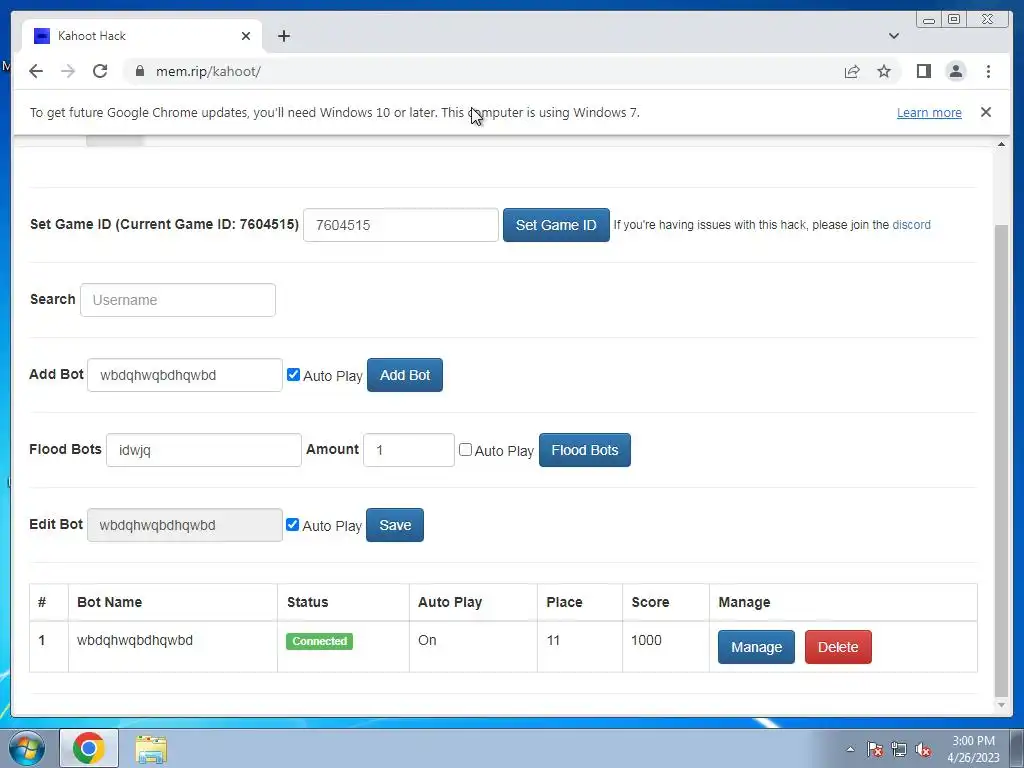Click page scrollbar up arrow
This screenshot has height=768, width=1024.
point(1001,144)
